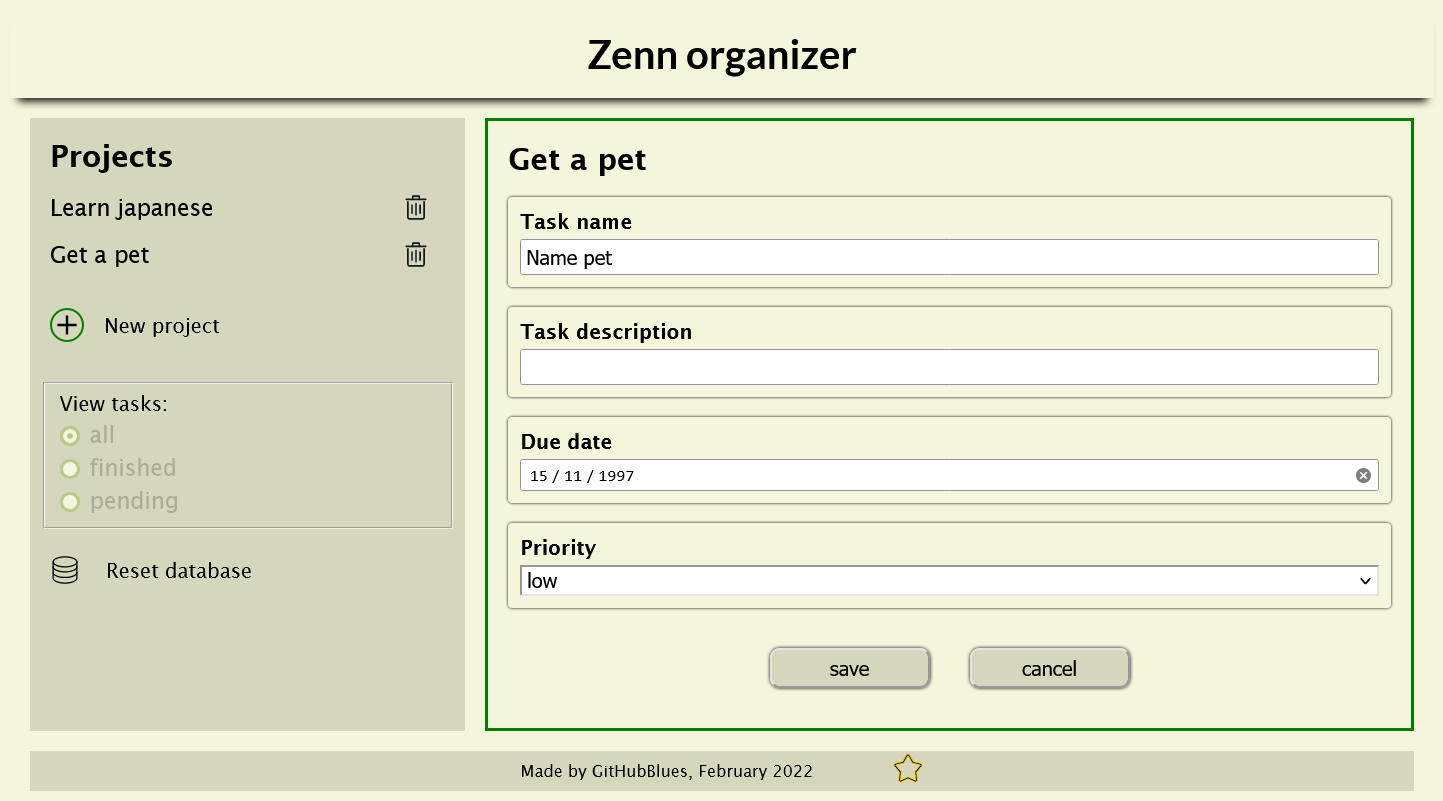
Task: Select low in the Priority selector
Action: coord(948,580)
